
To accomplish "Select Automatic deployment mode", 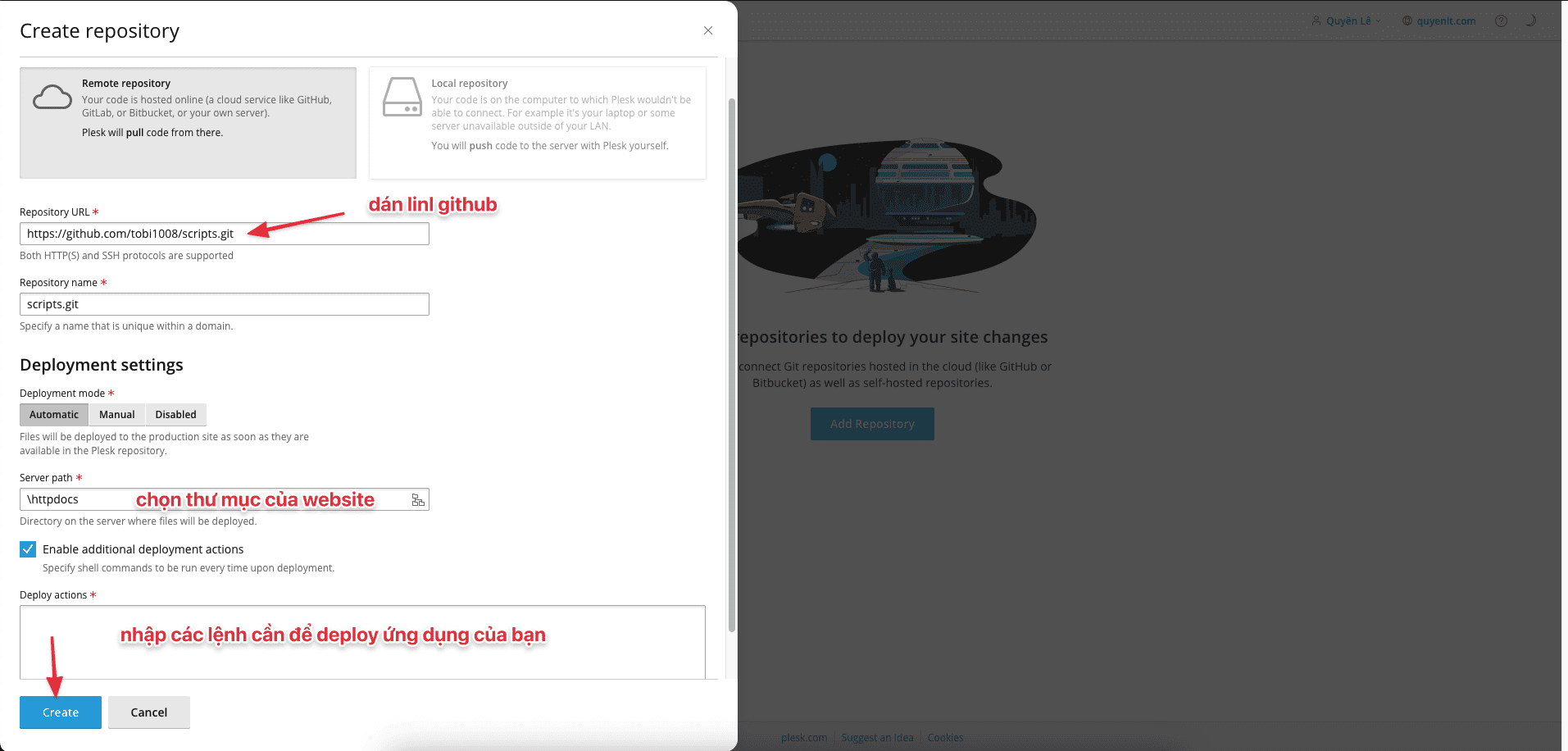I will click(54, 415).
